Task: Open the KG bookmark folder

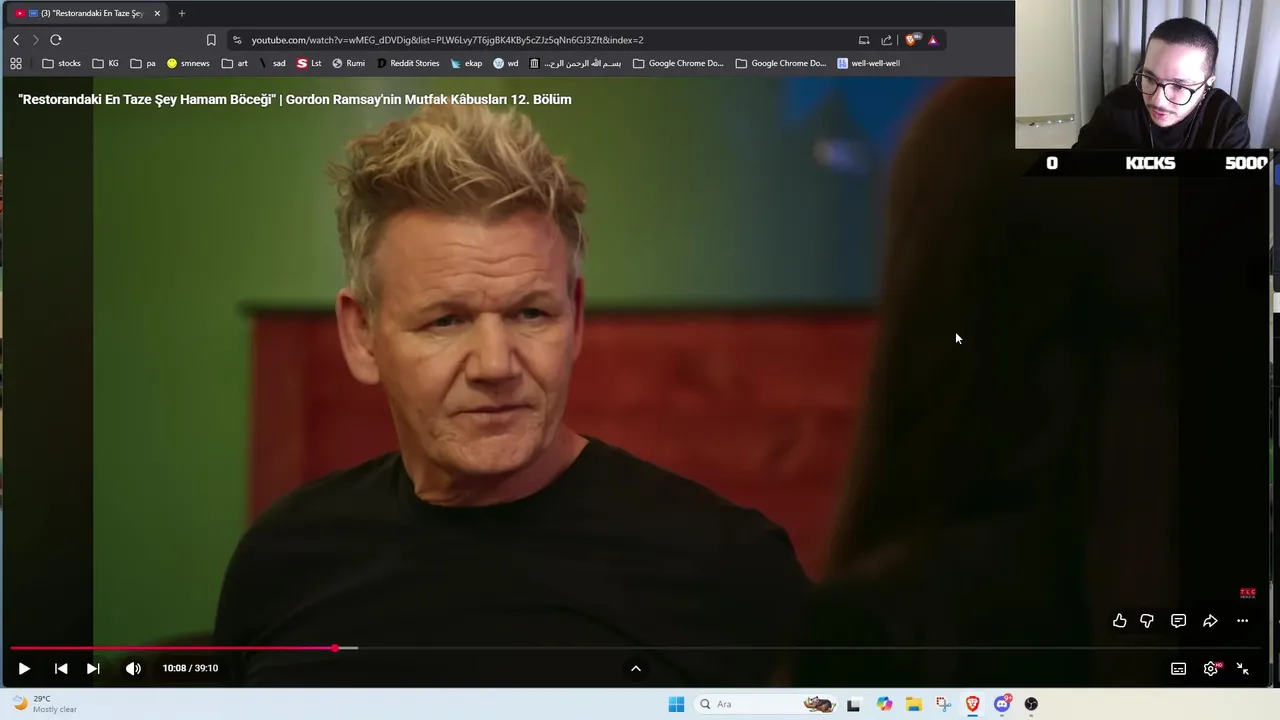Action: point(105,63)
